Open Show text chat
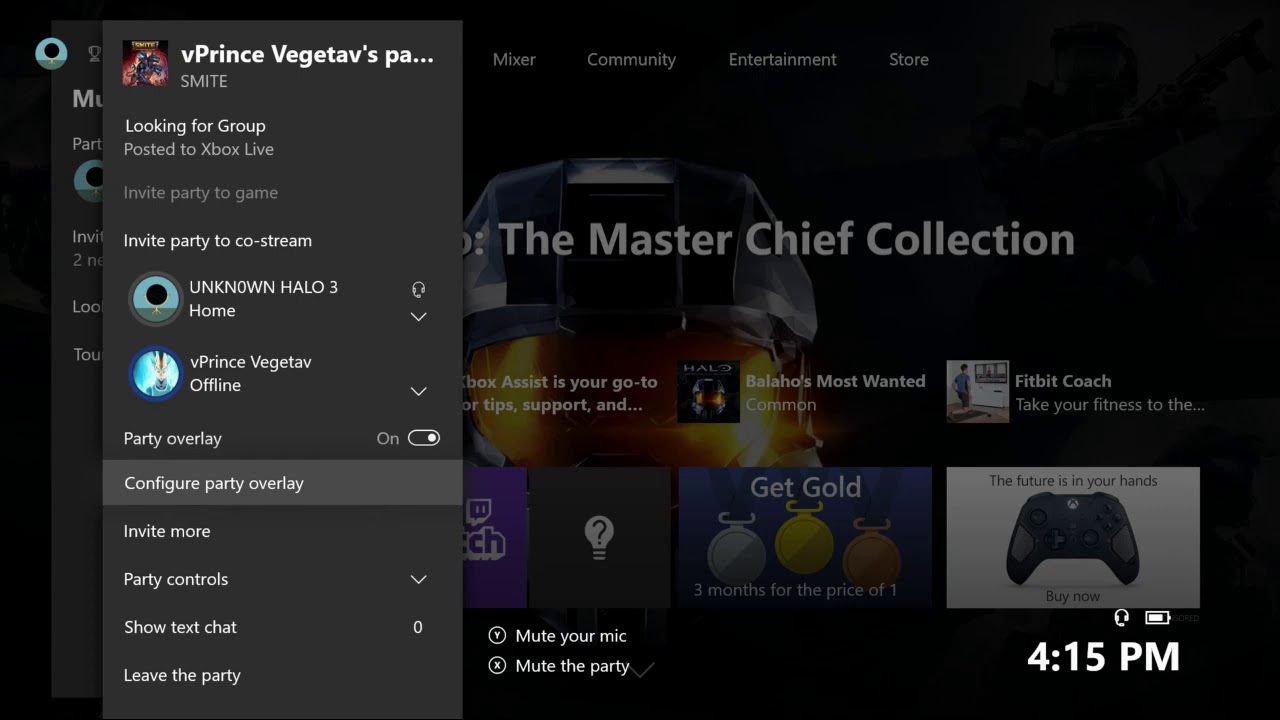This screenshot has height=720, width=1280. (282, 627)
